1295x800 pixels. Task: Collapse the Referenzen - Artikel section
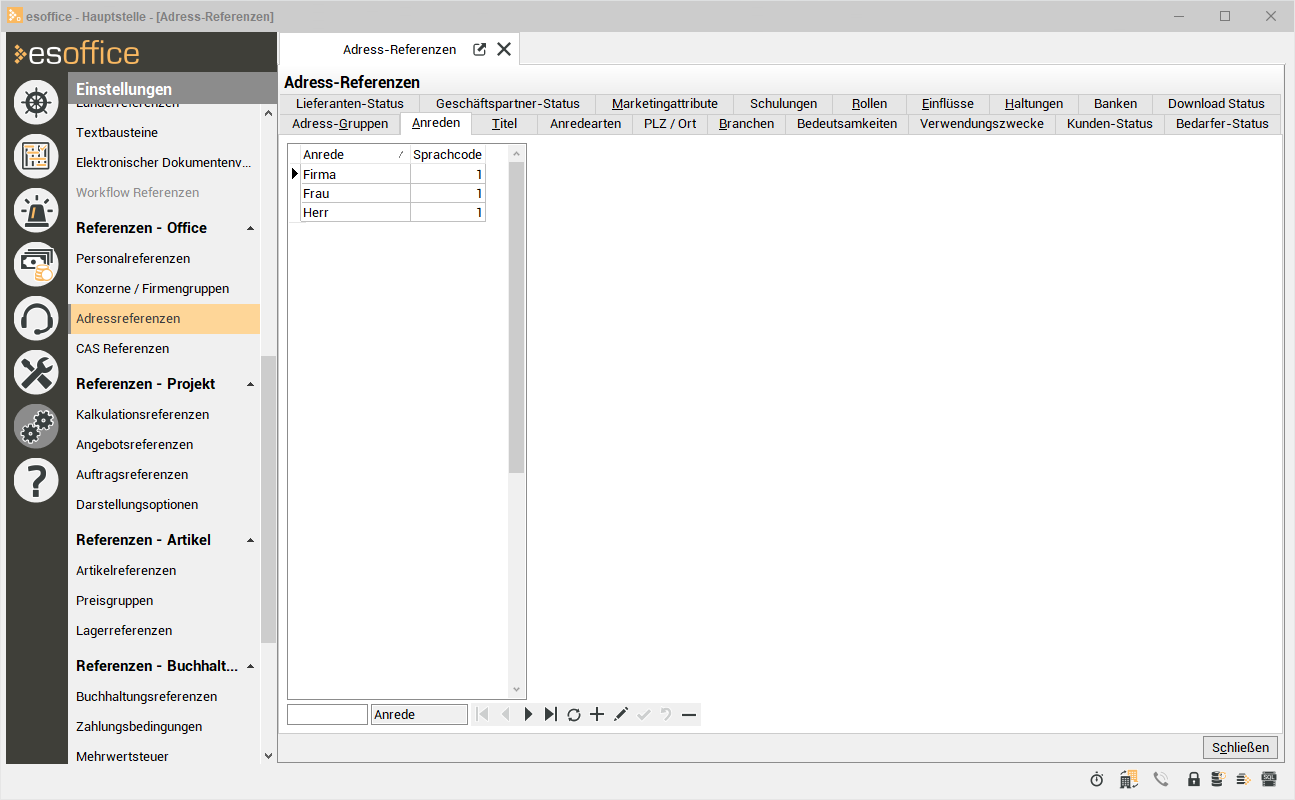tap(250, 540)
